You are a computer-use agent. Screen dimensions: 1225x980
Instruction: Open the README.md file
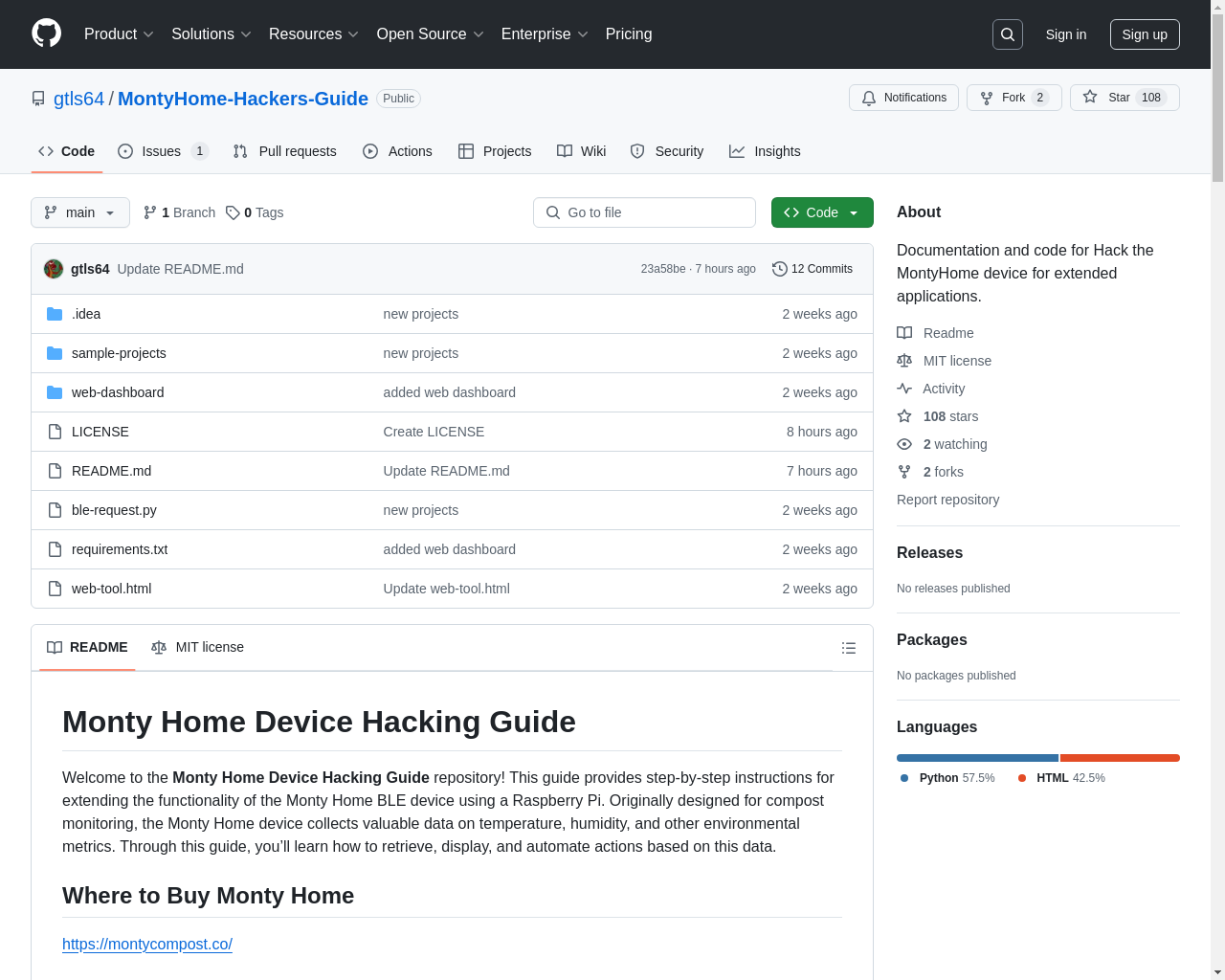pos(111,471)
